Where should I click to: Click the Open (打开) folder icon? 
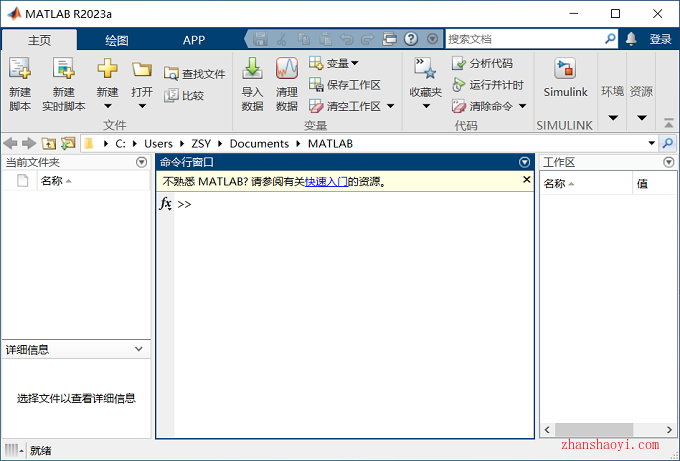(142, 69)
